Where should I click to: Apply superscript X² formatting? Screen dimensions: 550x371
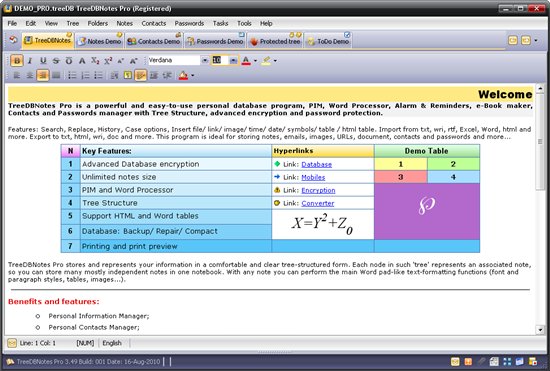point(108,61)
